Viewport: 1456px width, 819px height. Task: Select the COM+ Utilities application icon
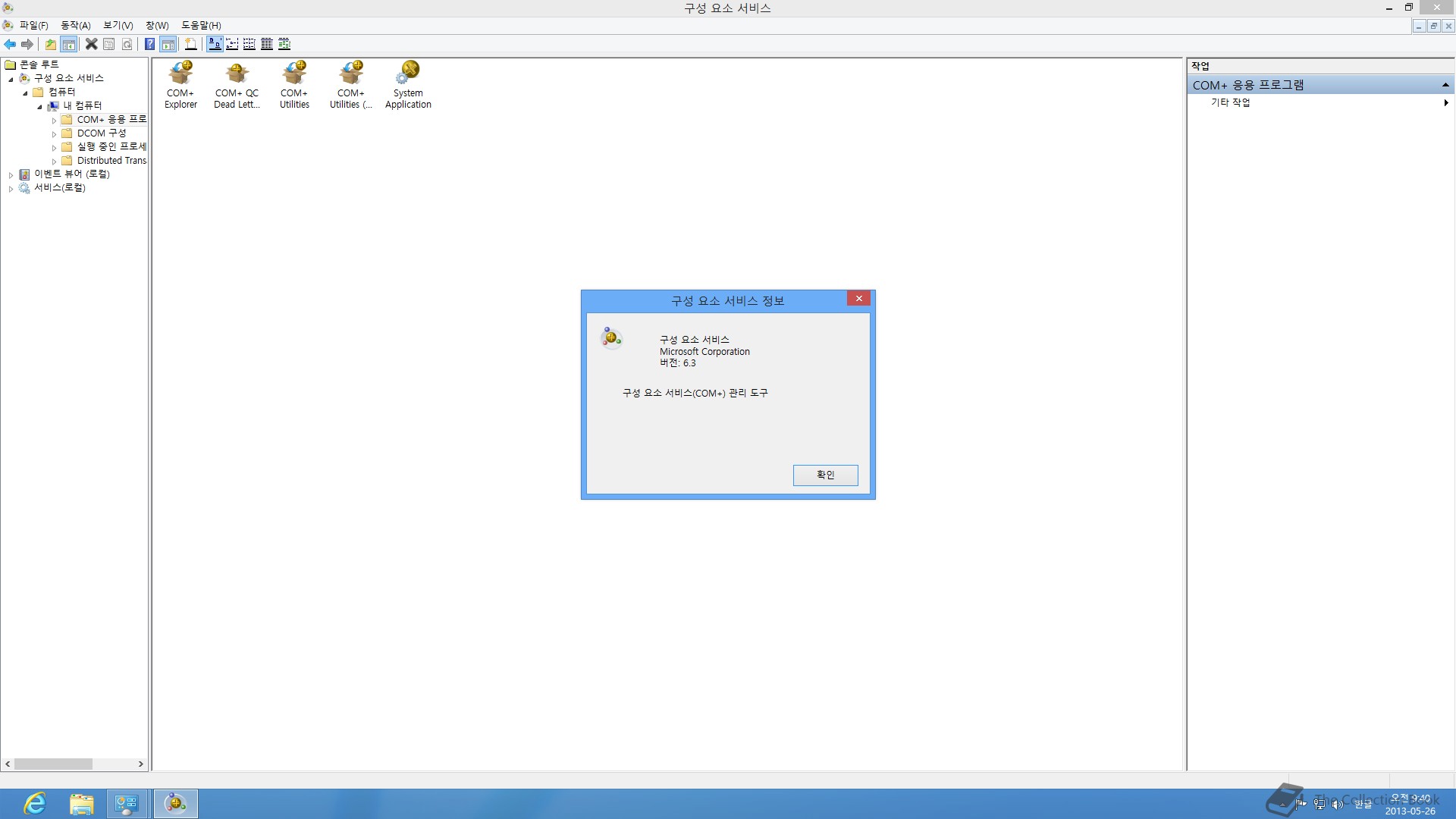(294, 85)
